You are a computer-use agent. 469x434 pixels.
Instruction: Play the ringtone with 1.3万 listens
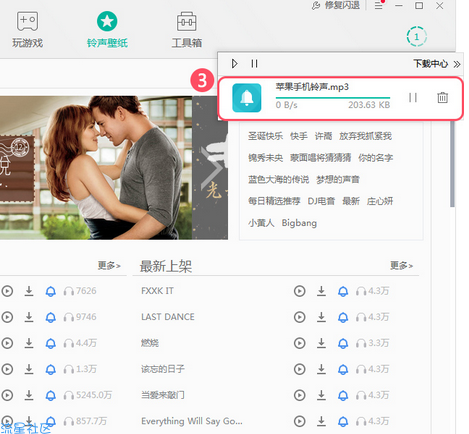[x=7, y=369]
